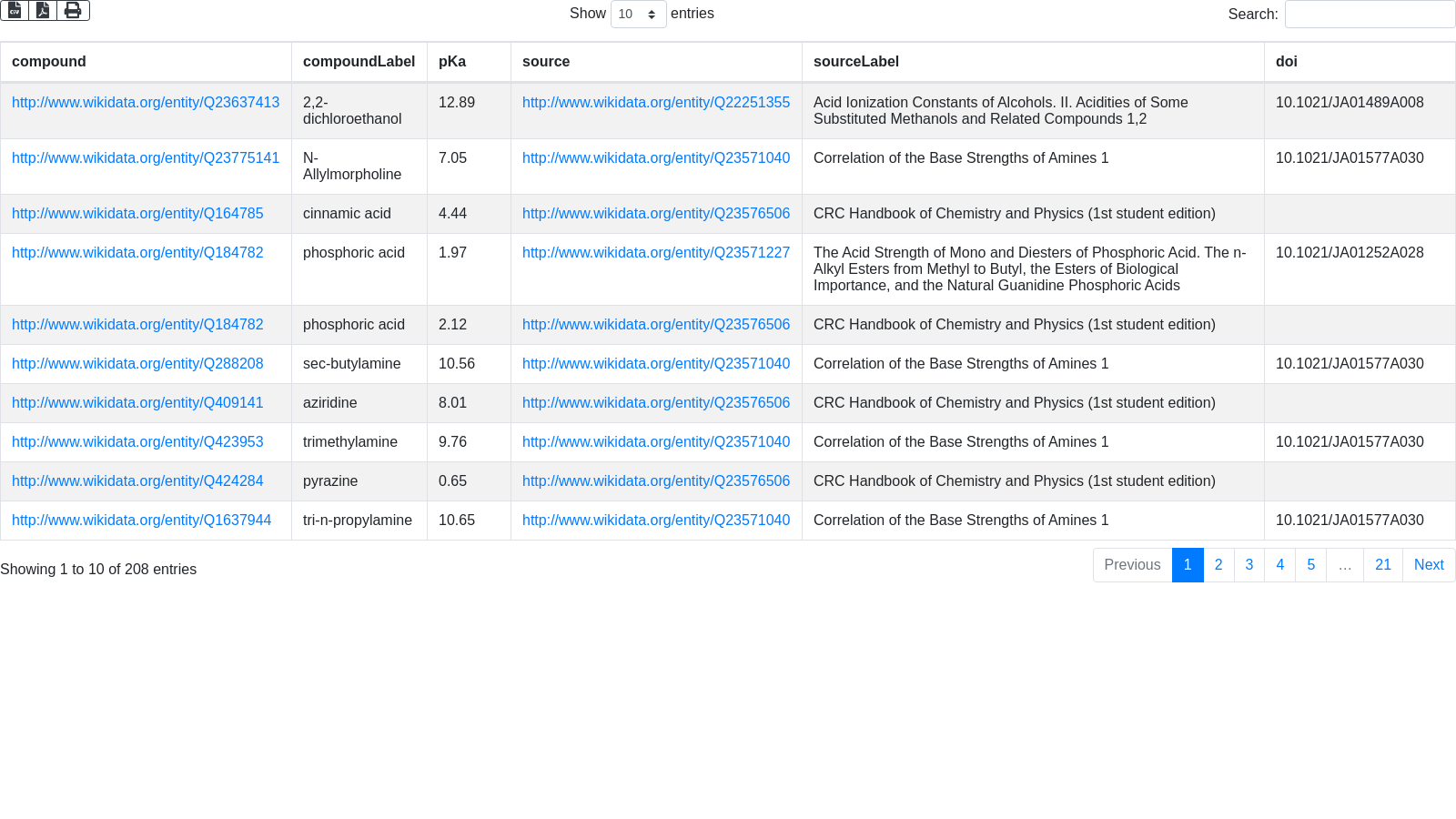Jump to last page 21
Image resolution: width=1456 pixels, height=819 pixels.
pos(1382,564)
